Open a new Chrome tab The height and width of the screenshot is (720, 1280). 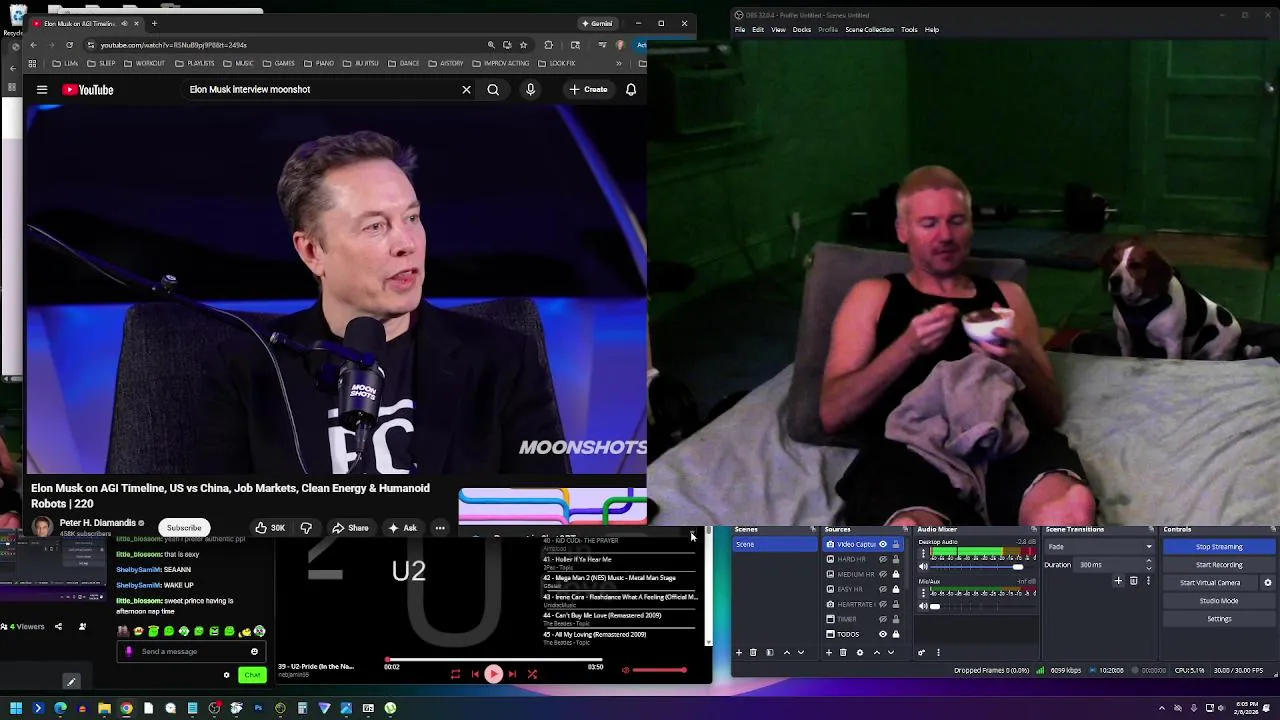point(154,23)
